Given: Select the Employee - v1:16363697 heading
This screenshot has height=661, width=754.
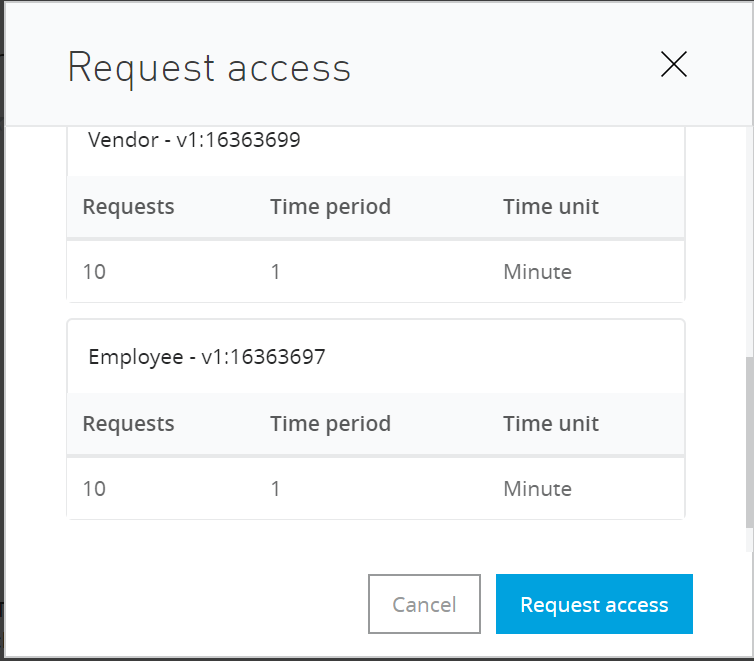Looking at the screenshot, I should point(207,357).
